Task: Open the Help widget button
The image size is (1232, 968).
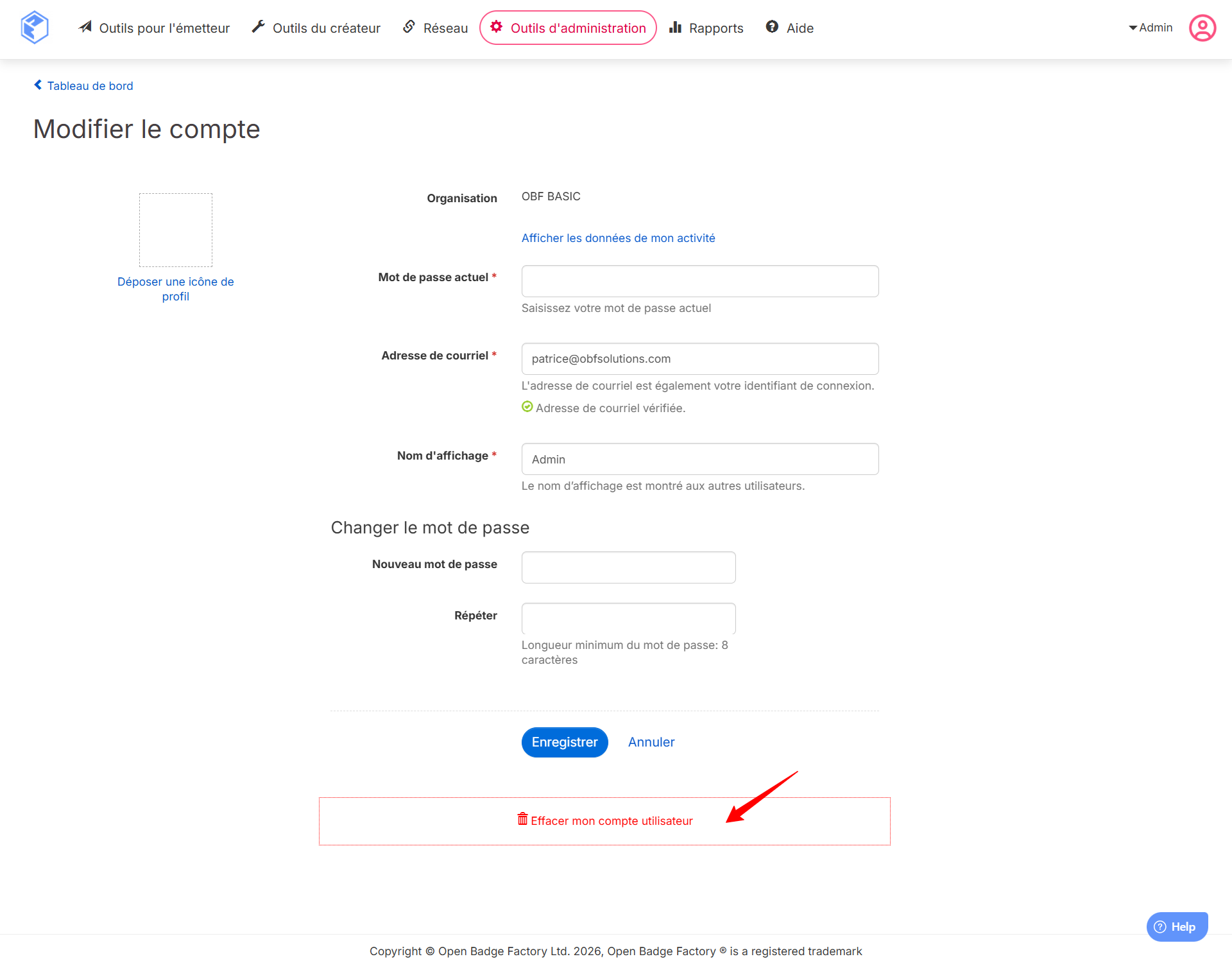Action: point(1177,927)
